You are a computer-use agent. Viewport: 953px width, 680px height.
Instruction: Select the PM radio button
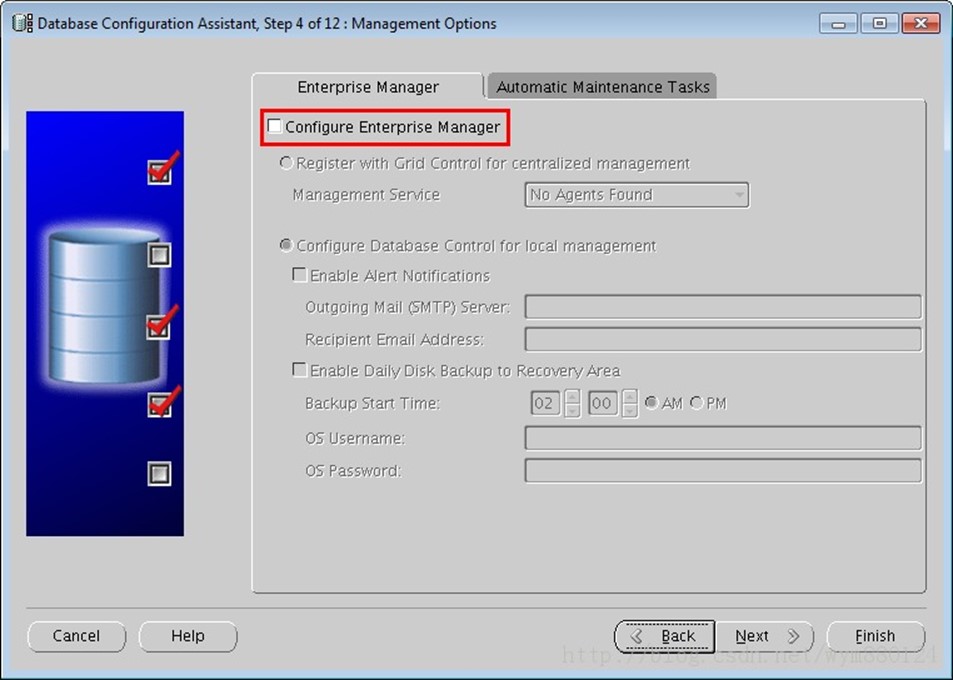697,403
